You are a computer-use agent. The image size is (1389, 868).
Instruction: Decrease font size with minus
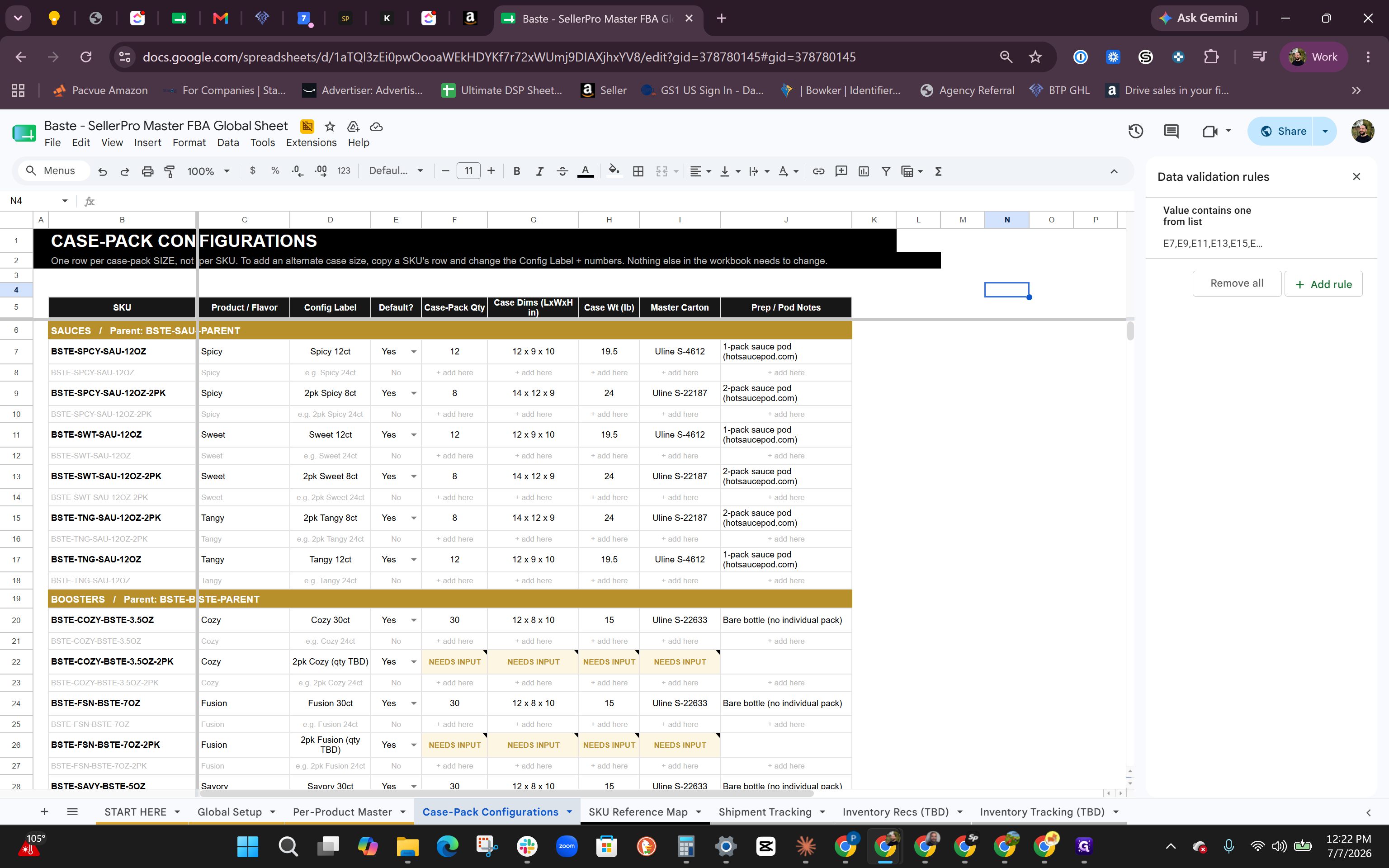click(x=445, y=171)
